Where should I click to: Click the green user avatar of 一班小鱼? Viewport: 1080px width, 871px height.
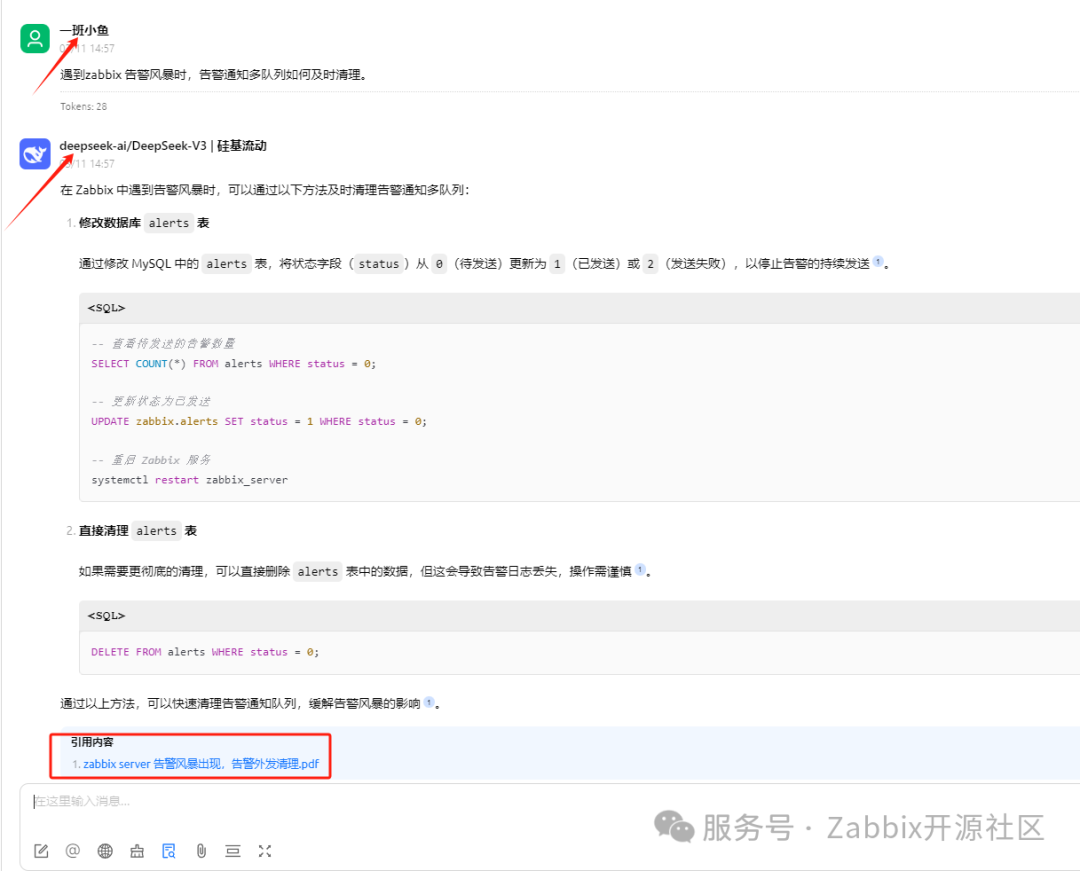[35, 38]
